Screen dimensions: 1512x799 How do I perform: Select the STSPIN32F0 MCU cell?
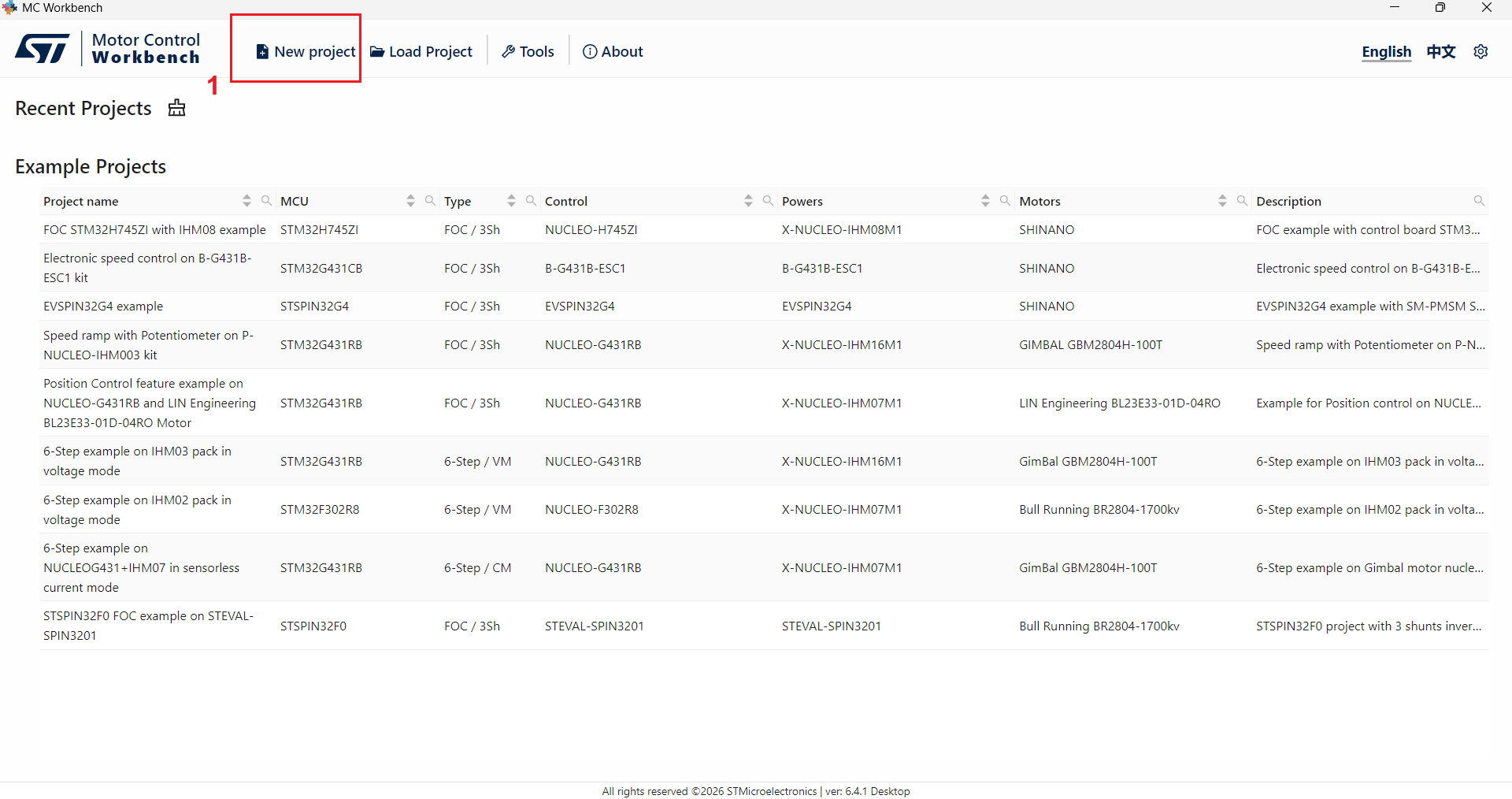tap(313, 626)
